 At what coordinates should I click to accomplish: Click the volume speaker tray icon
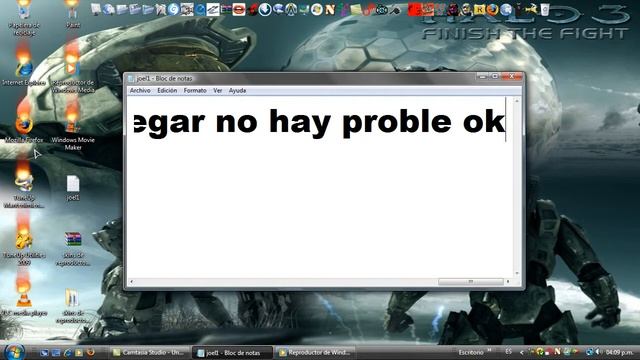[x=598, y=351]
